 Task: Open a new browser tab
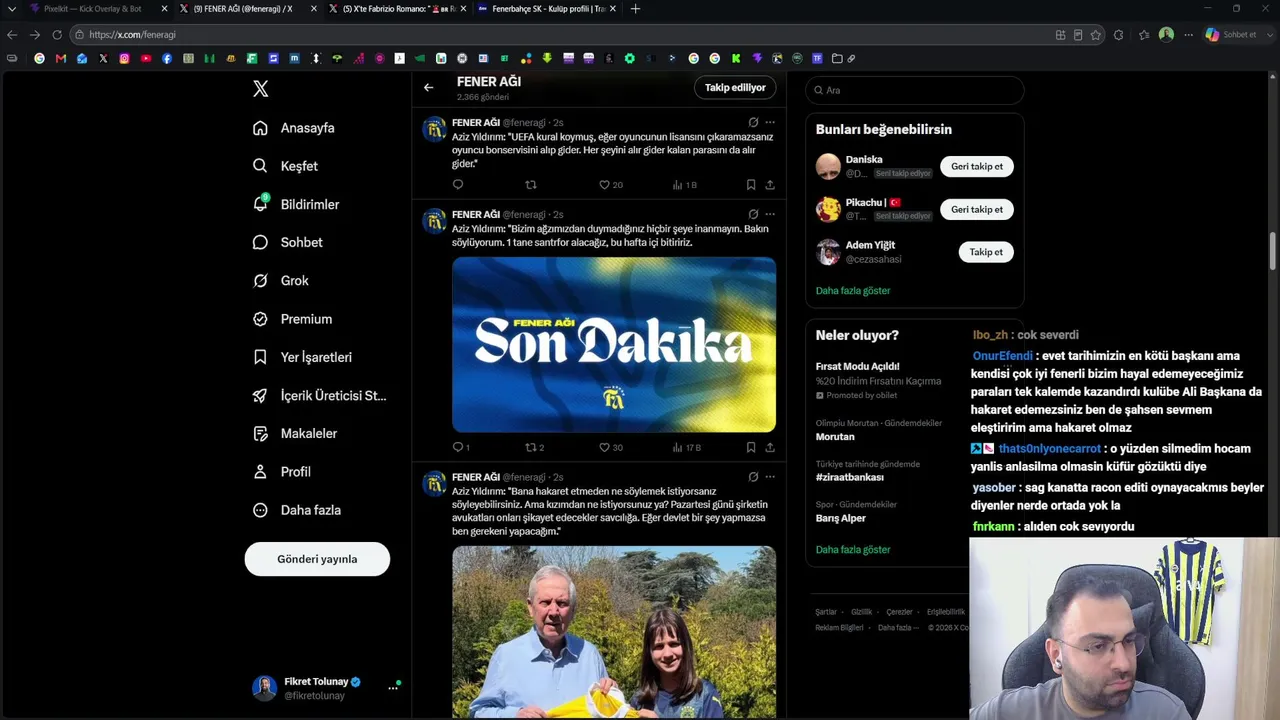point(635,9)
